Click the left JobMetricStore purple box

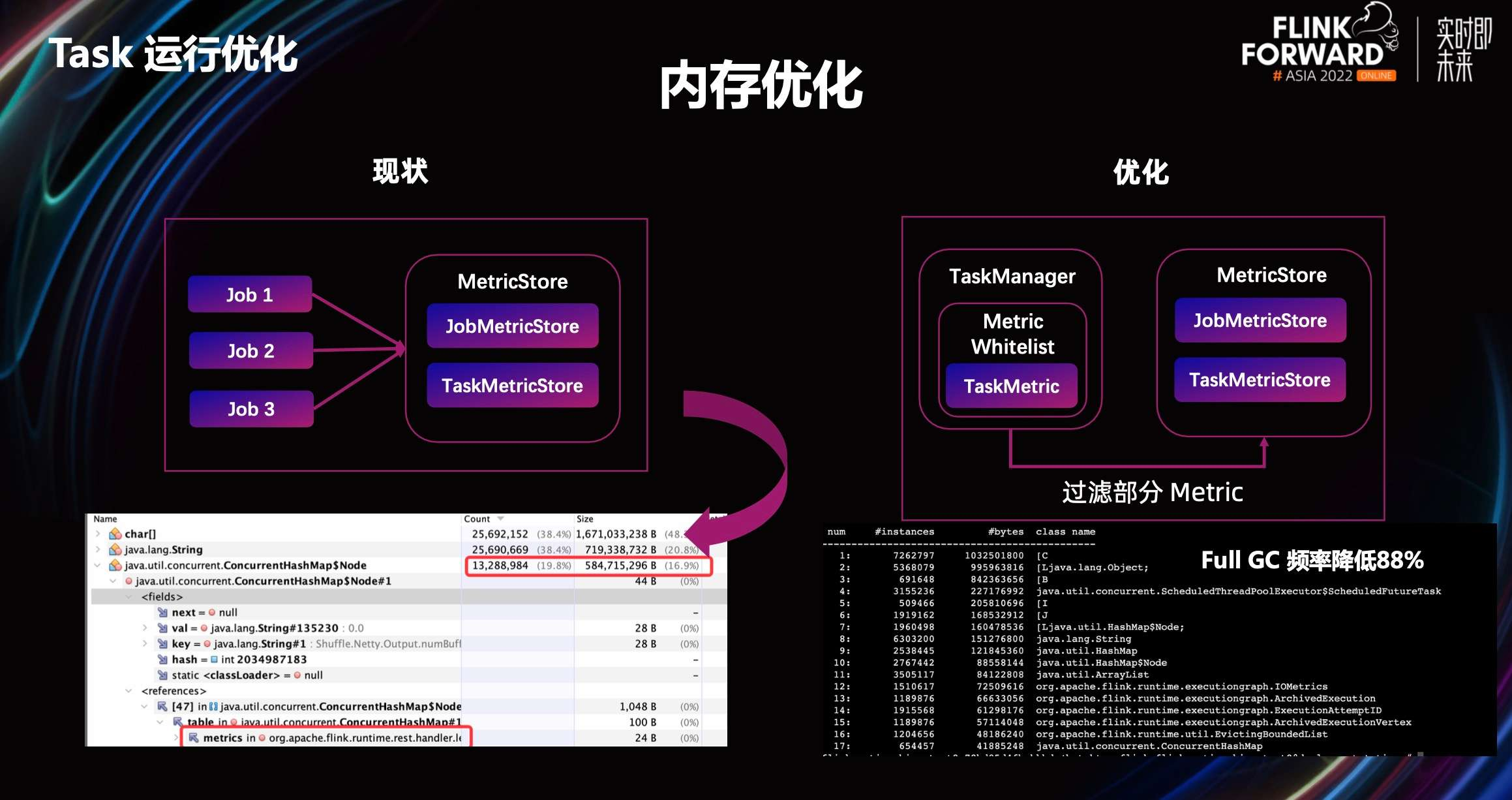pyautogui.click(x=512, y=326)
